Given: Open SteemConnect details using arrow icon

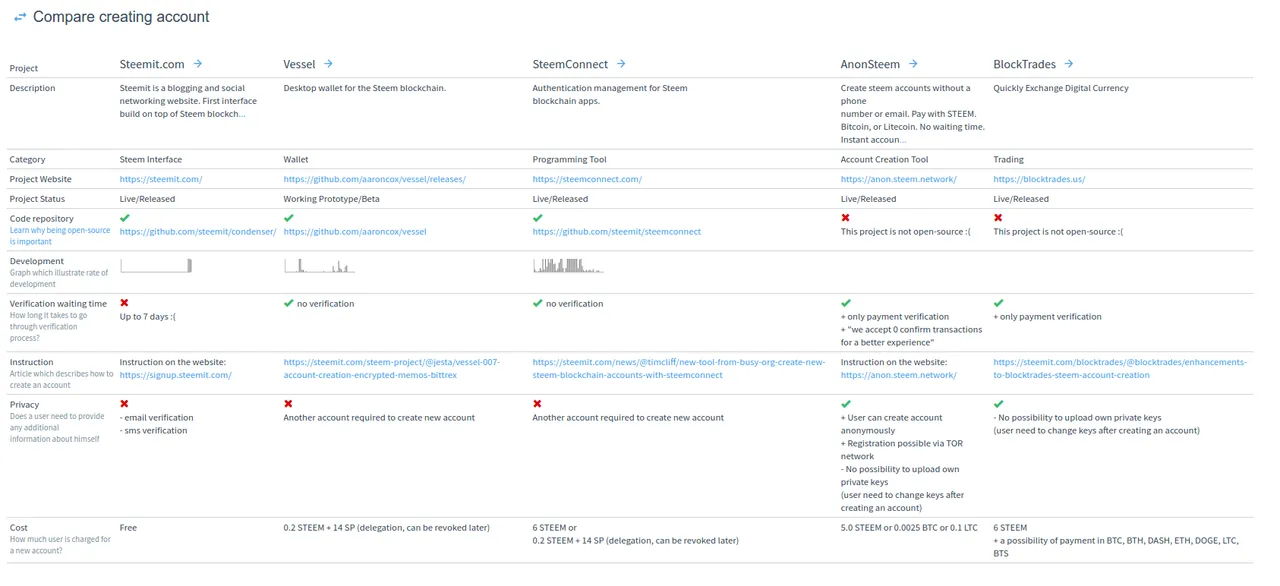Looking at the screenshot, I should [621, 64].
